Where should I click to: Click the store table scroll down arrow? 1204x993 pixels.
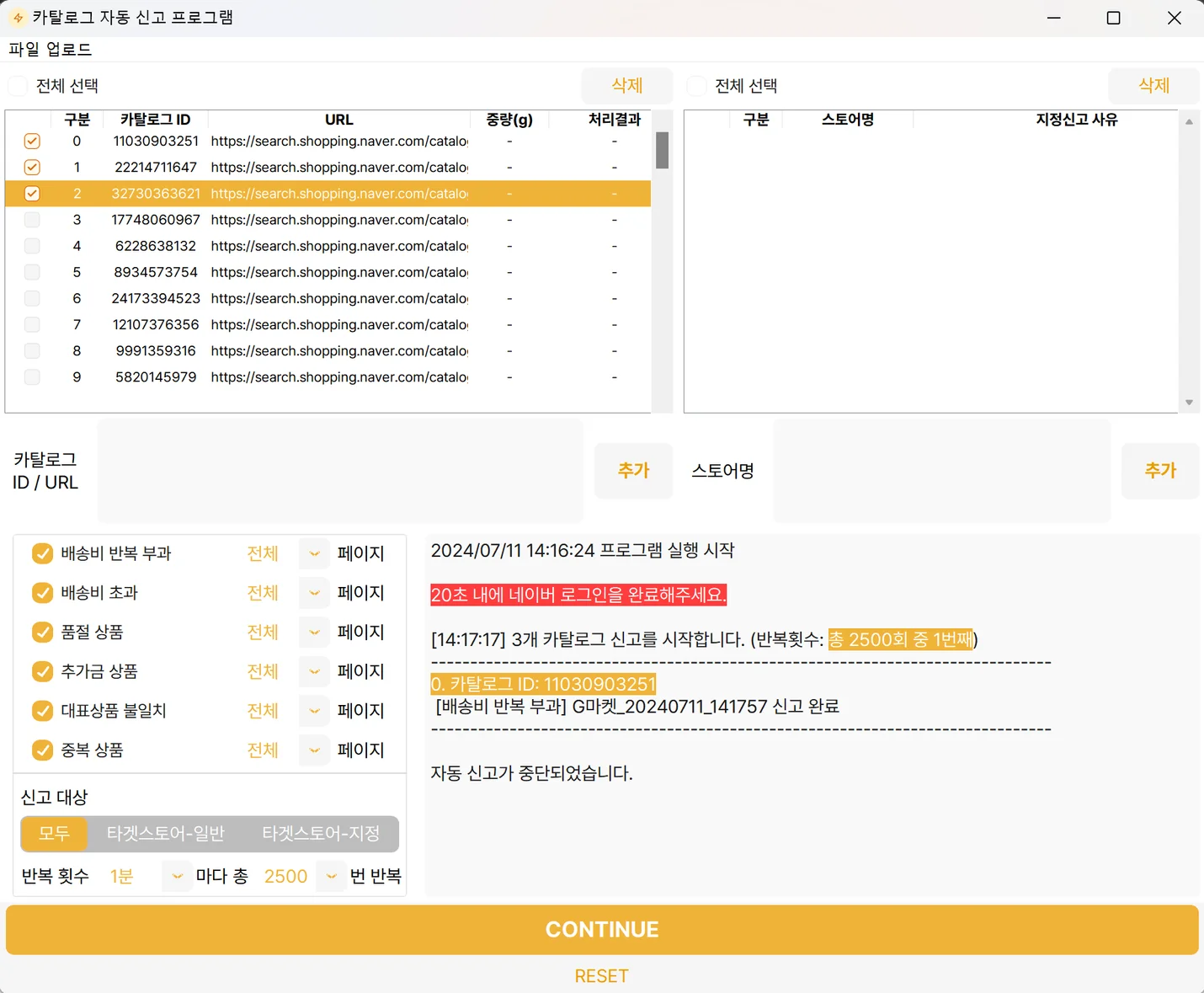1189,403
